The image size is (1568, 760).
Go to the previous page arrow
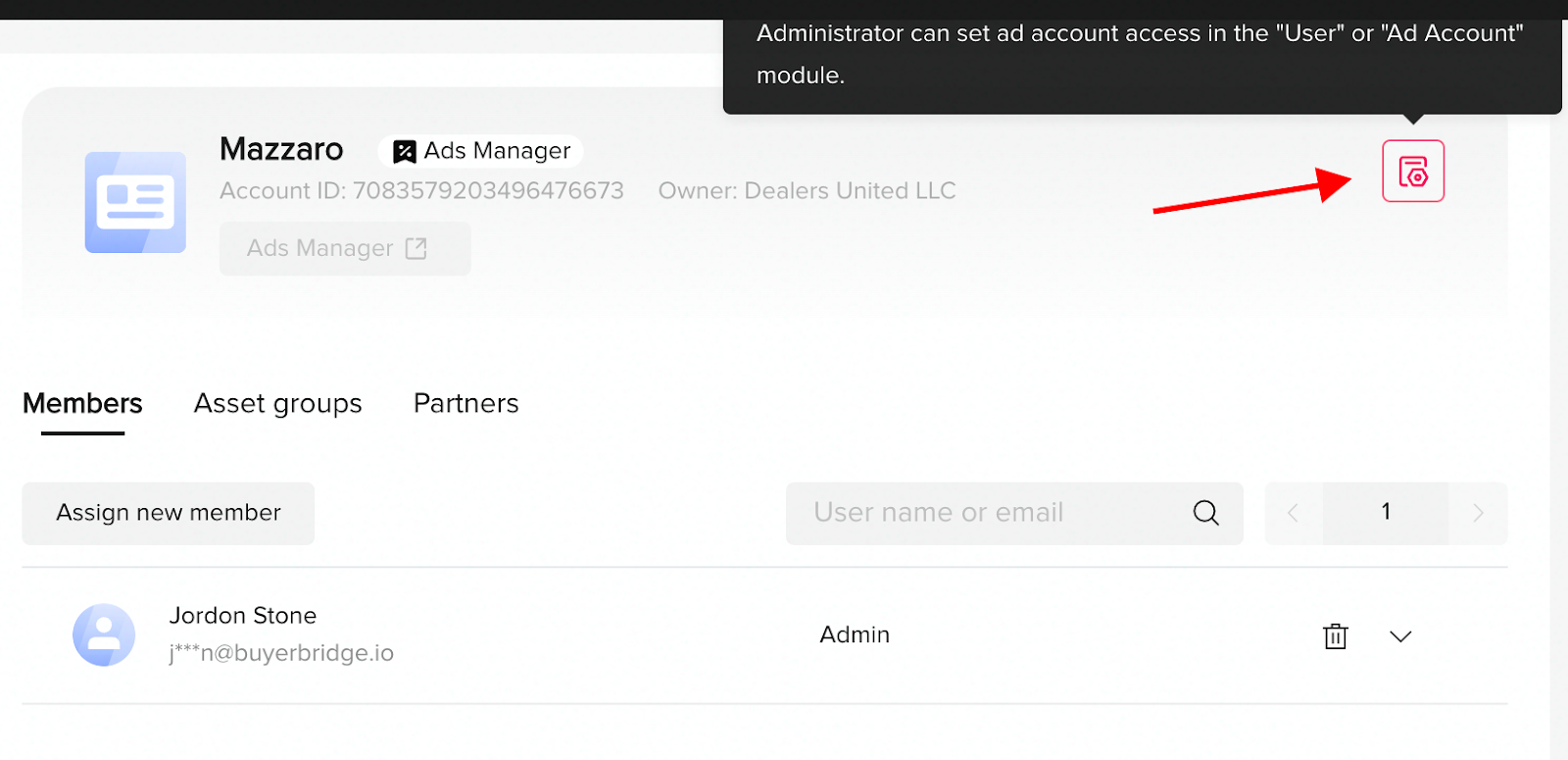click(1293, 513)
